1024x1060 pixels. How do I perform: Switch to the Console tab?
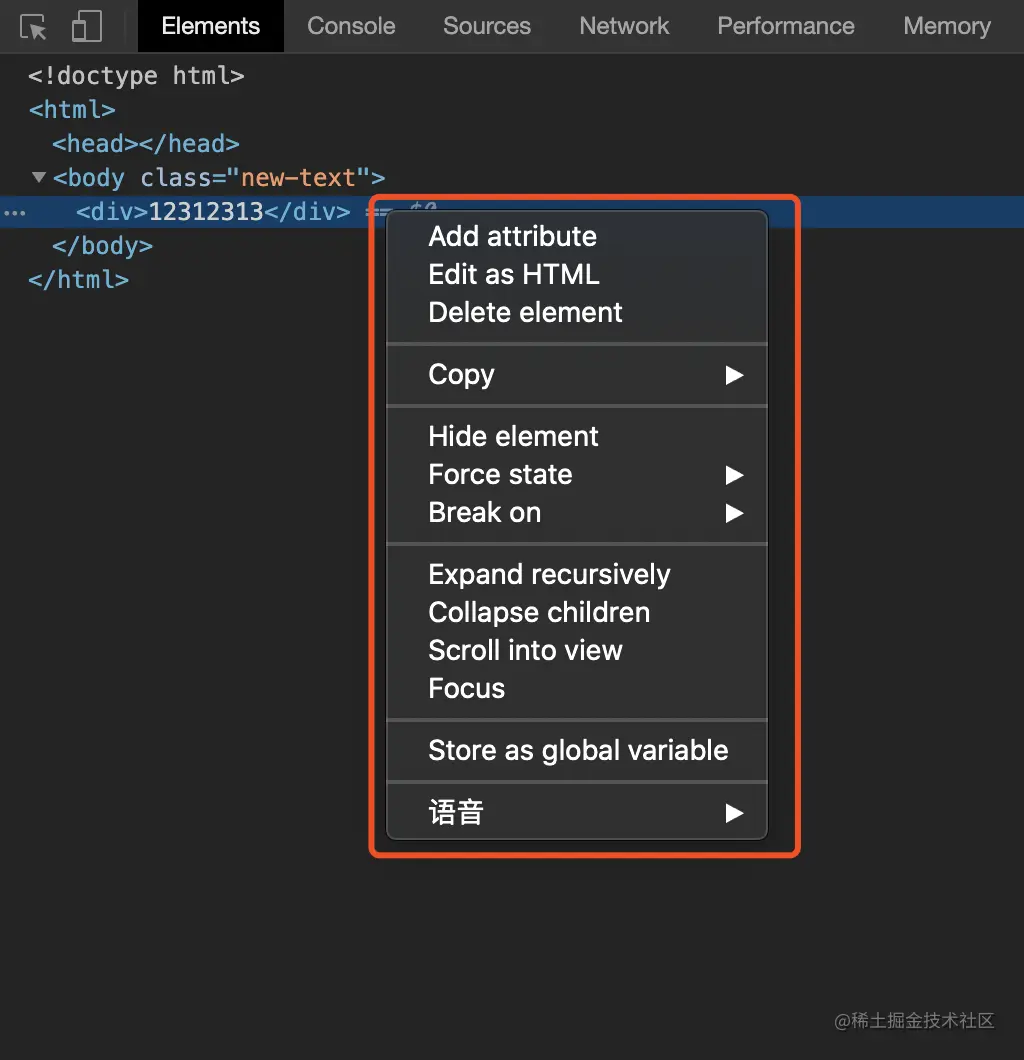(x=350, y=26)
